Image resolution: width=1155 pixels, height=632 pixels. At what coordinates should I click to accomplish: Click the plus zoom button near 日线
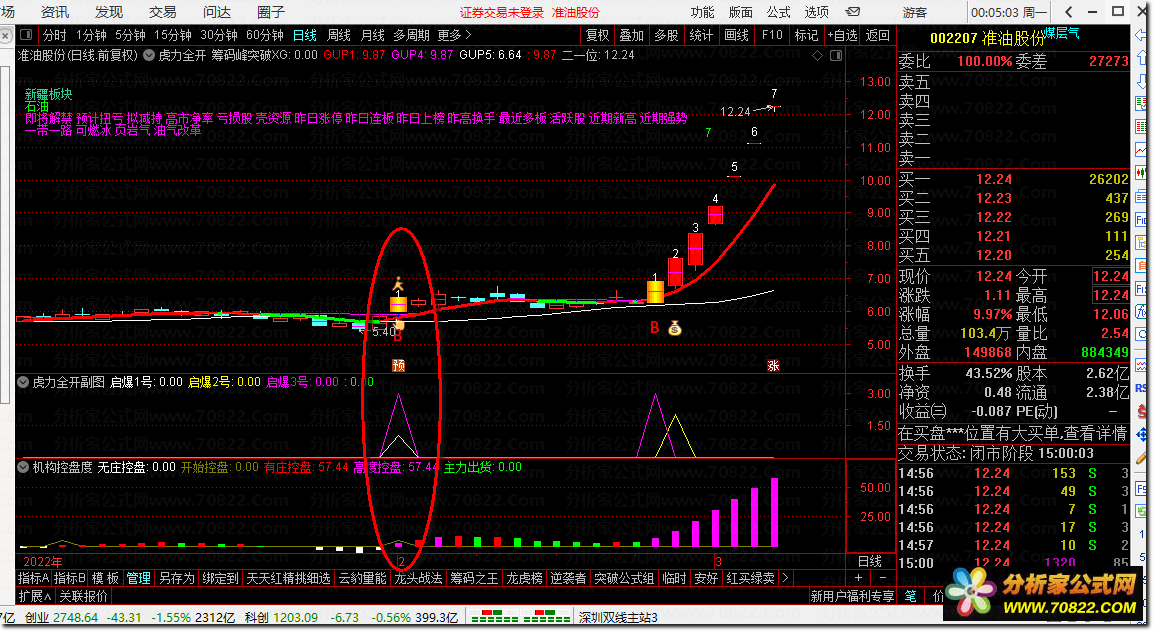pos(859,578)
